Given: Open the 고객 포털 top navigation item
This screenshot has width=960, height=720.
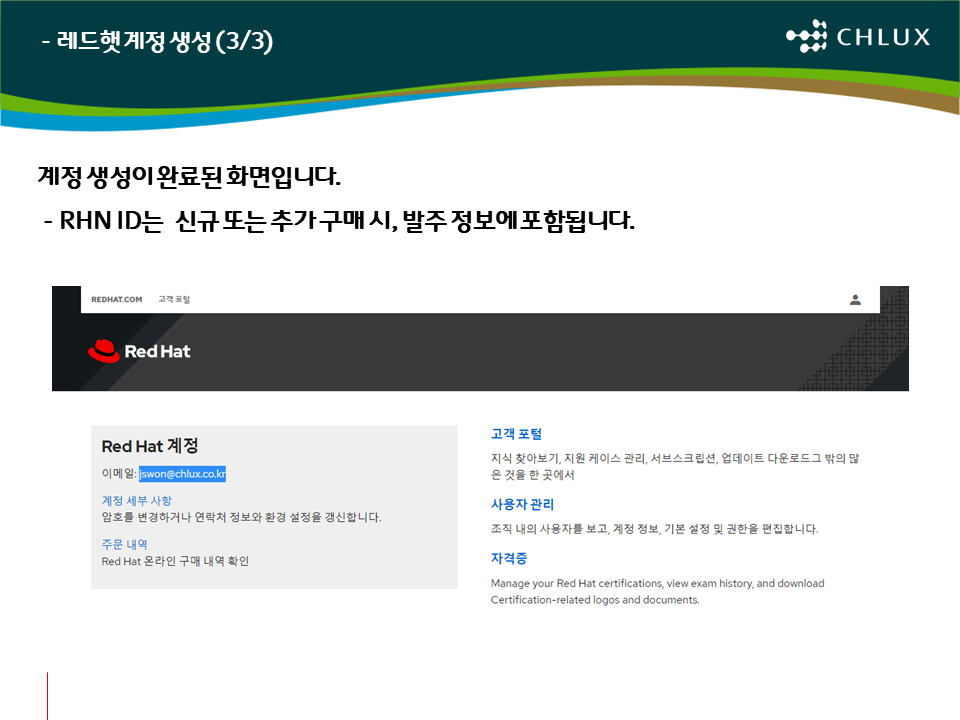Looking at the screenshot, I should pos(174,299).
